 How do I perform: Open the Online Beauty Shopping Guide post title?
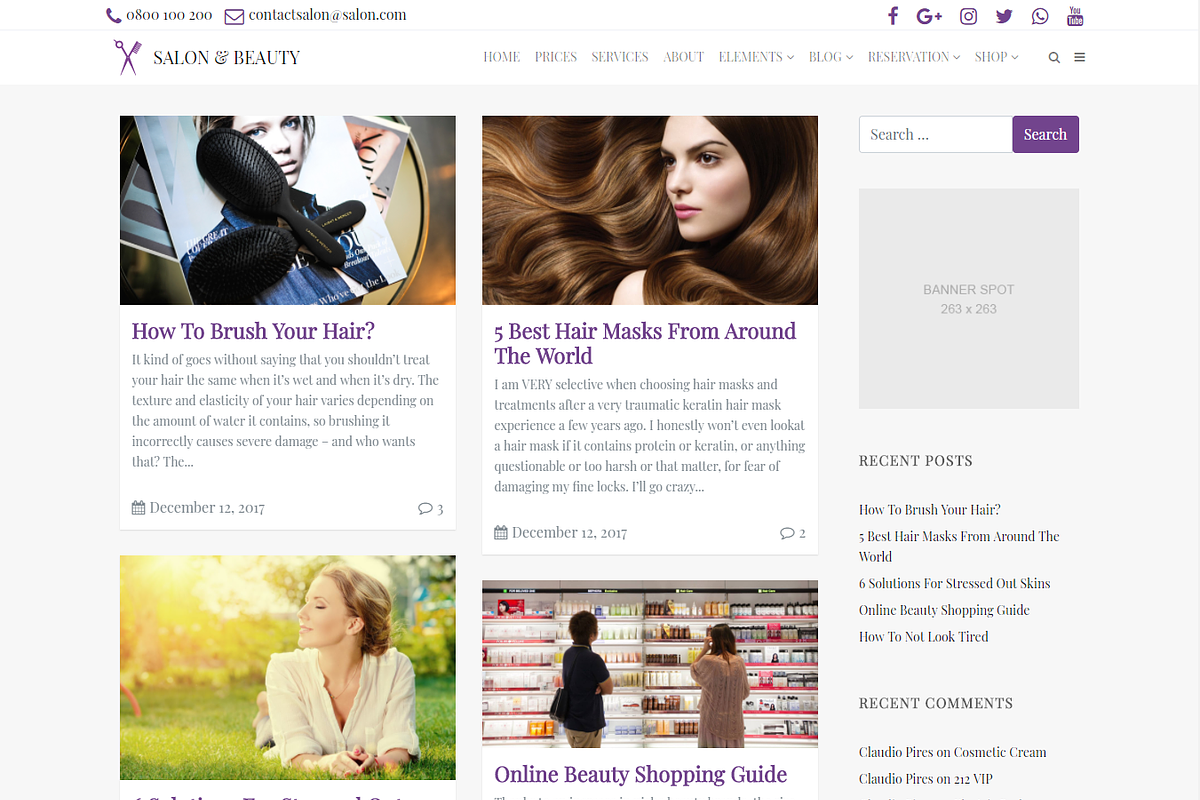pyautogui.click(x=640, y=774)
